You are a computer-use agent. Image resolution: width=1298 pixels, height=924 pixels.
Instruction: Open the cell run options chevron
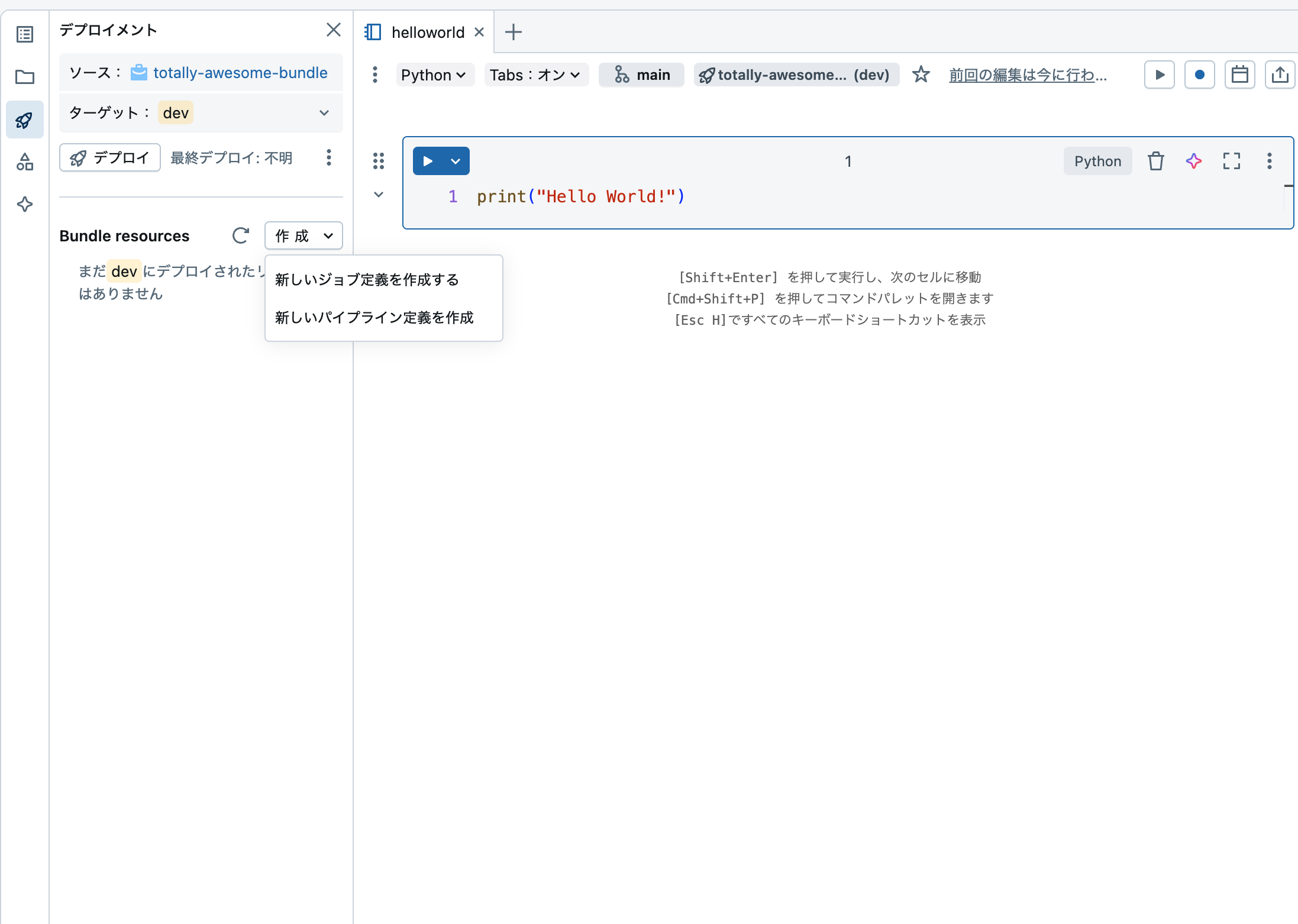pyautogui.click(x=456, y=160)
